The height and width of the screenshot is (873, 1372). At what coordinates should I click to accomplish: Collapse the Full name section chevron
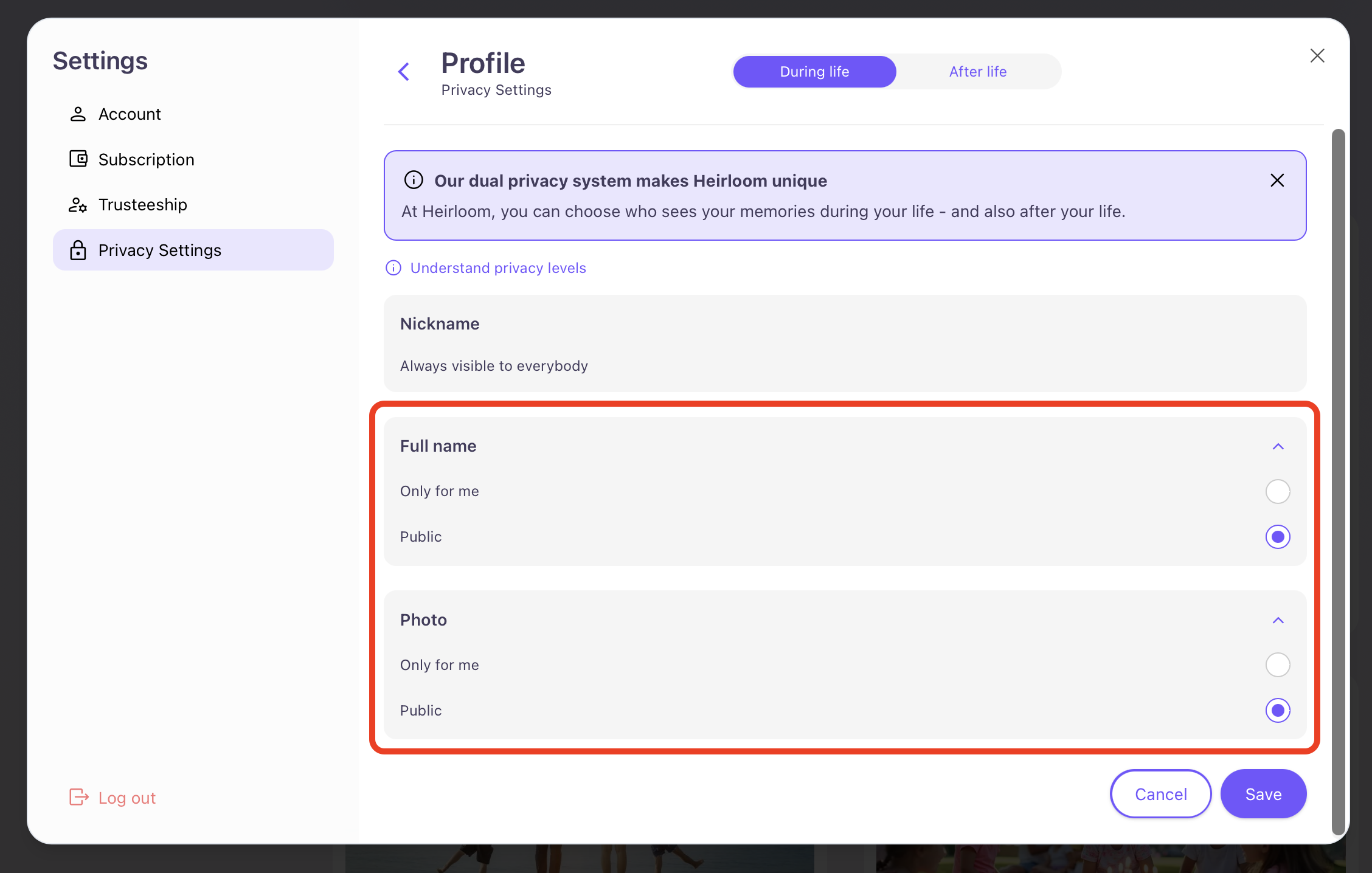click(x=1278, y=447)
